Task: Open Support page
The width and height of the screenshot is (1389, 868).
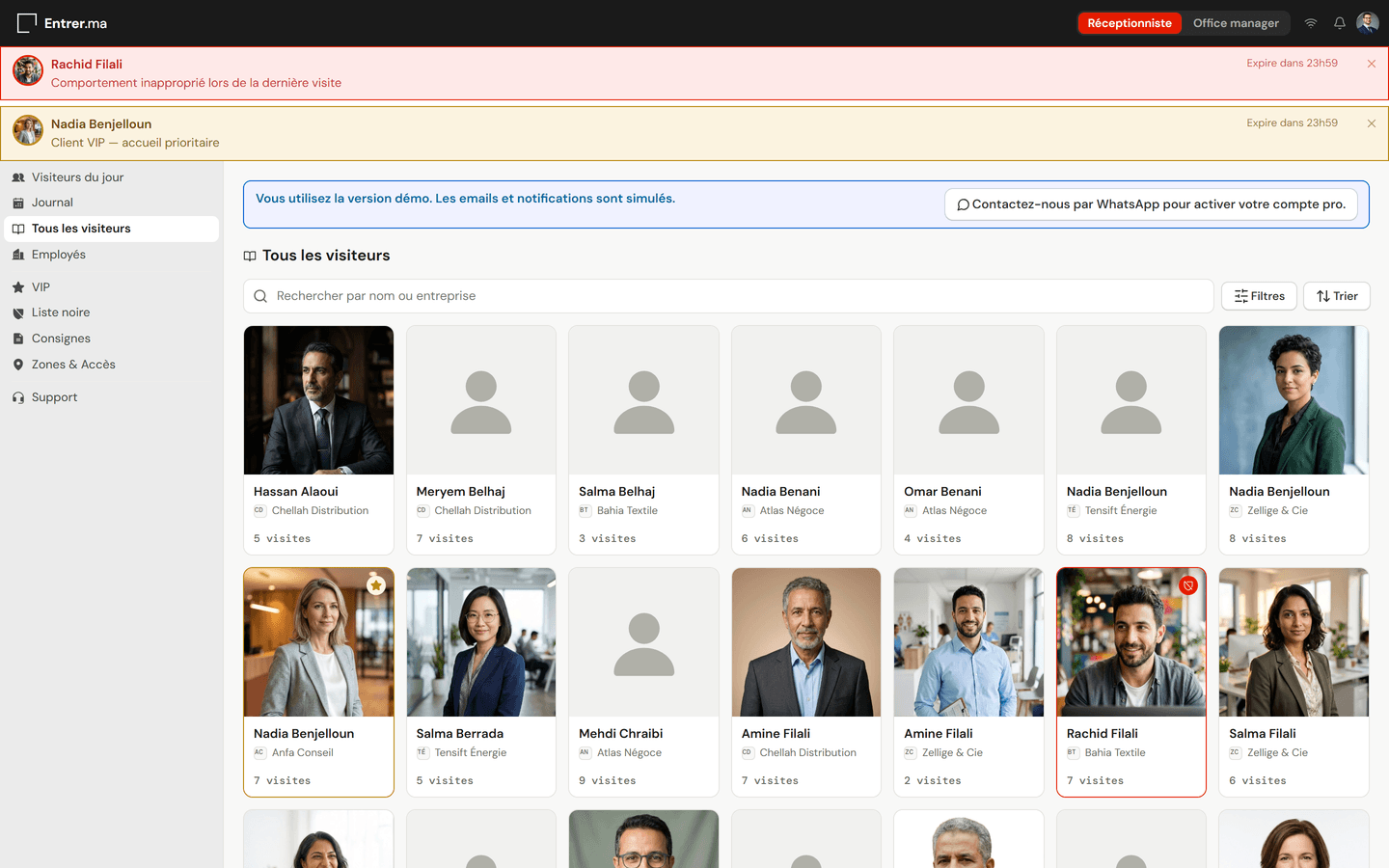Action: (112, 397)
